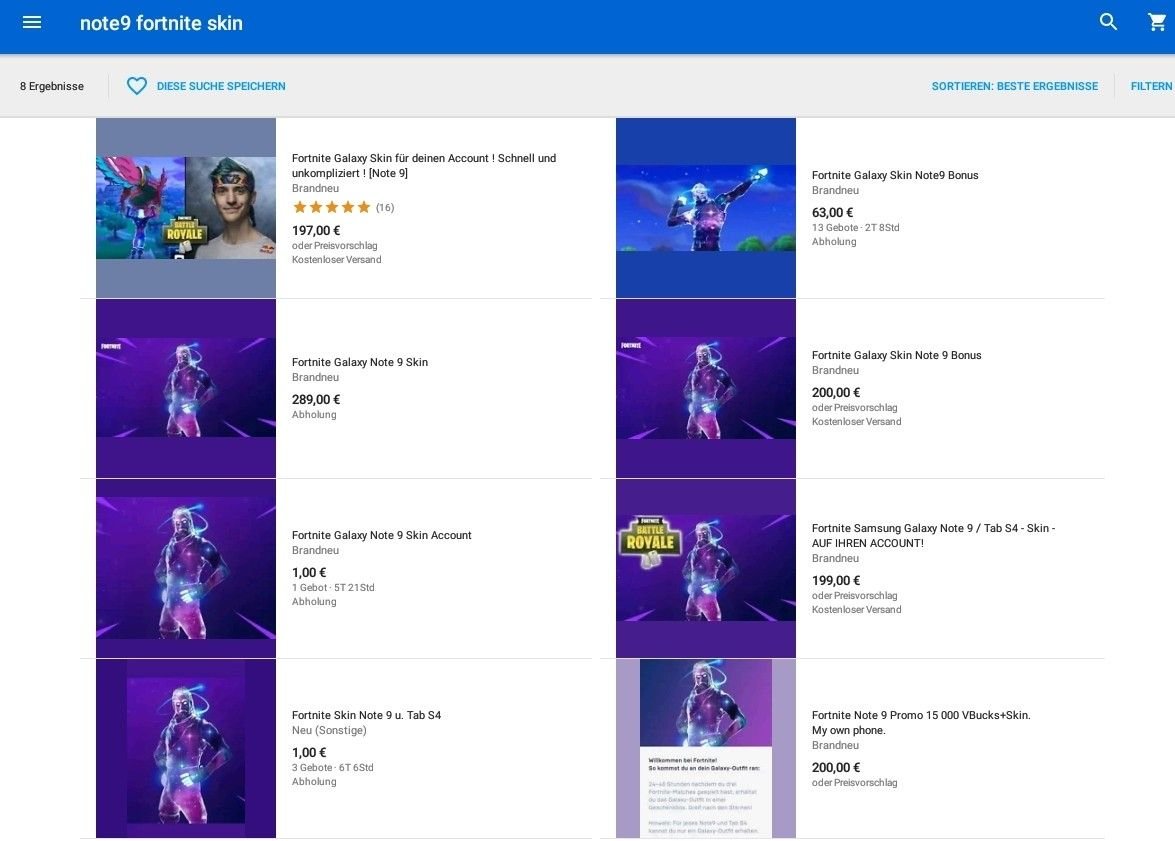Open thumbnail of 'Fortnite Galaxy Note 9 Skin Account'
This screenshot has width=1175, height=841.
[186, 568]
